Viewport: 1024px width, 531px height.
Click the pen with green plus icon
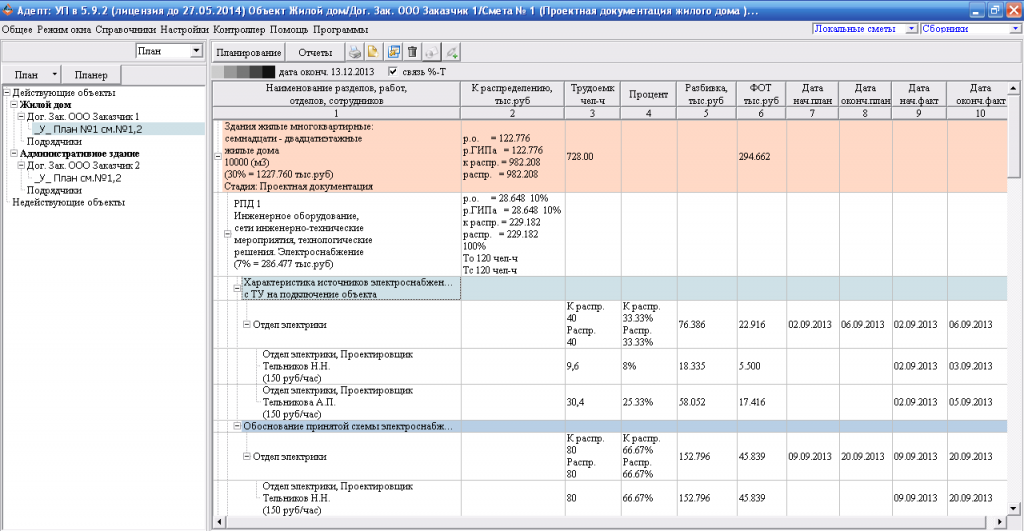click(x=451, y=52)
